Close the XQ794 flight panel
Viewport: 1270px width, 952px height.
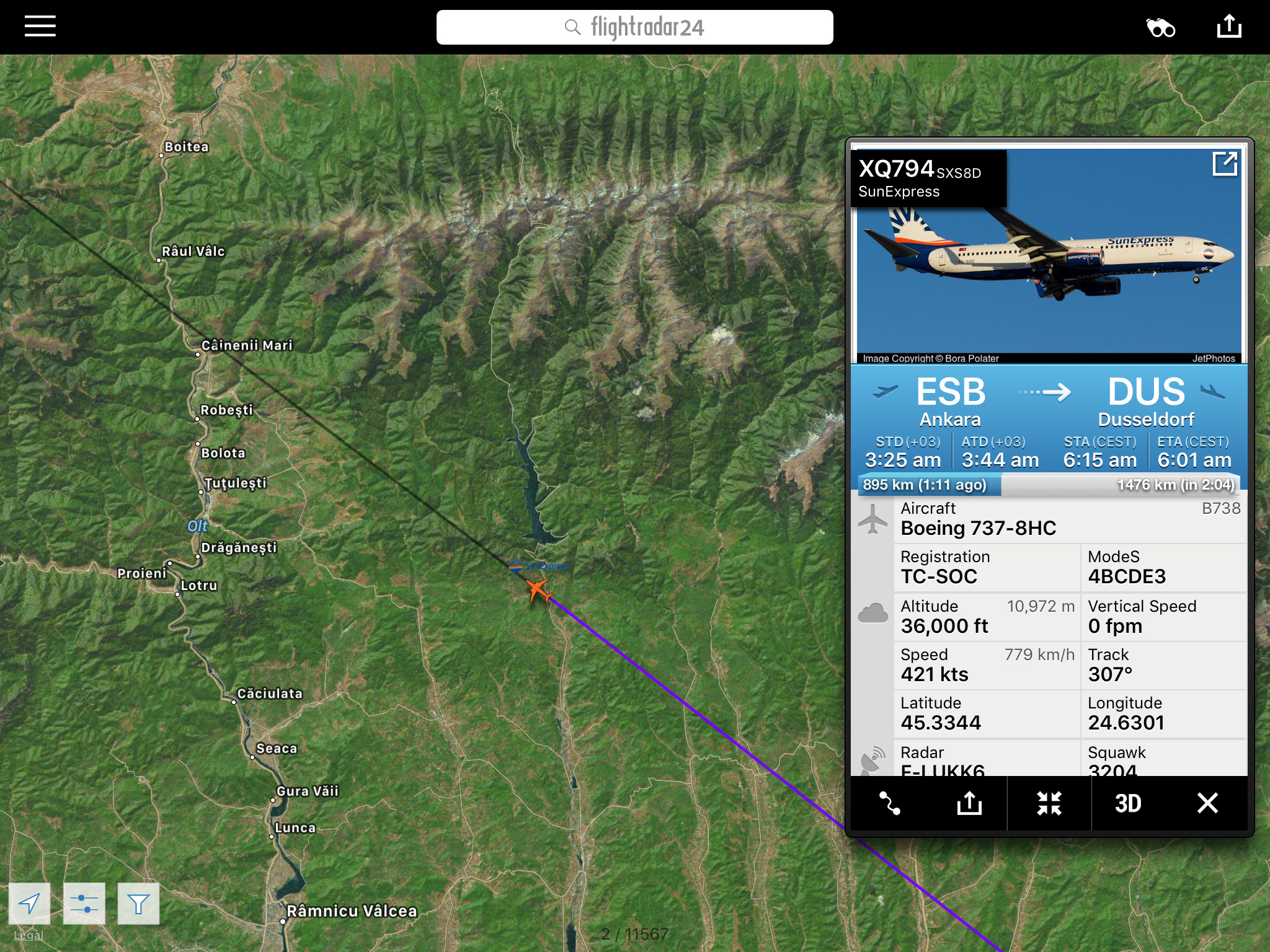(1207, 803)
